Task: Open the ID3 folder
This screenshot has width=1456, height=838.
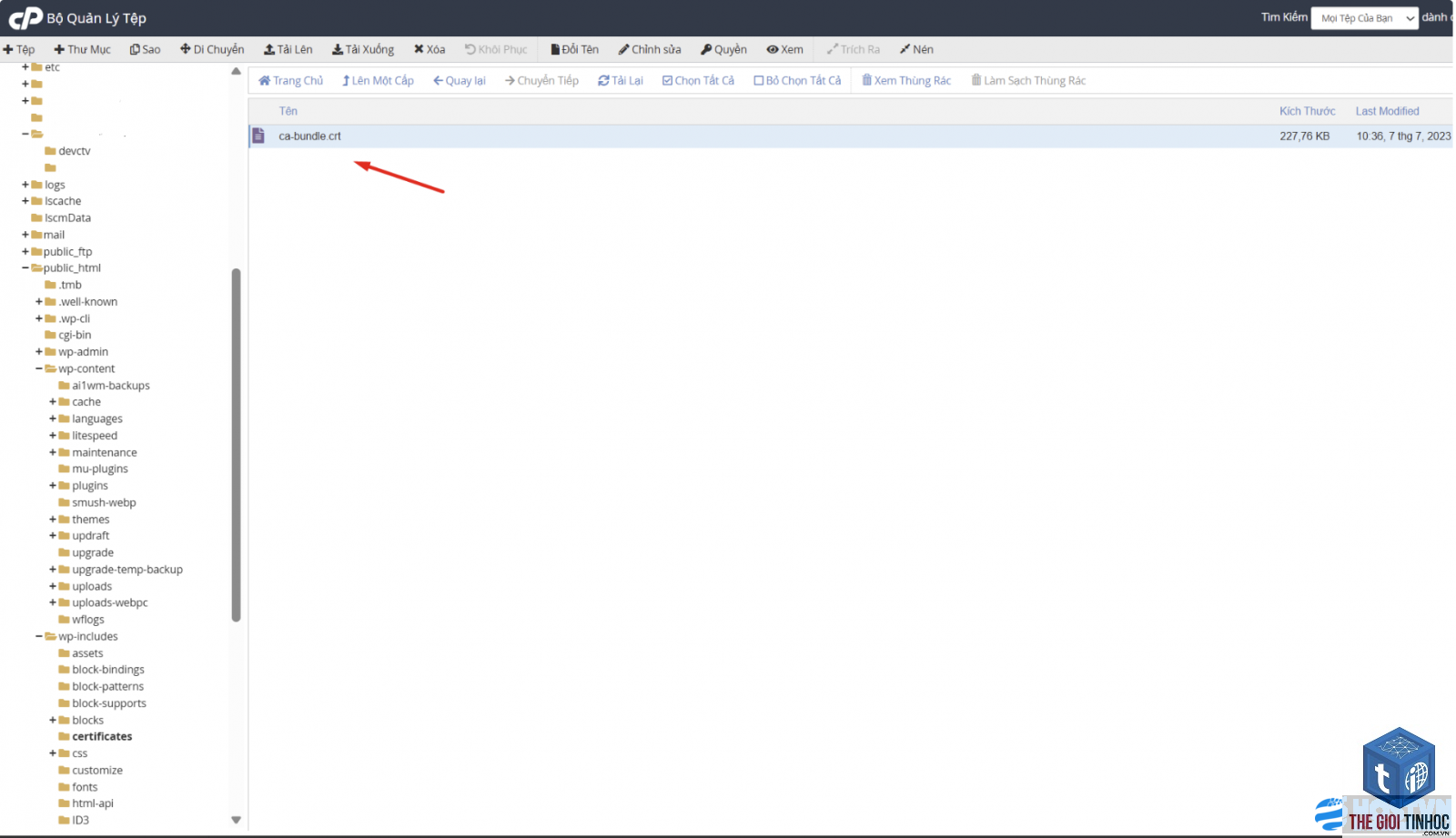Action: tap(80, 821)
